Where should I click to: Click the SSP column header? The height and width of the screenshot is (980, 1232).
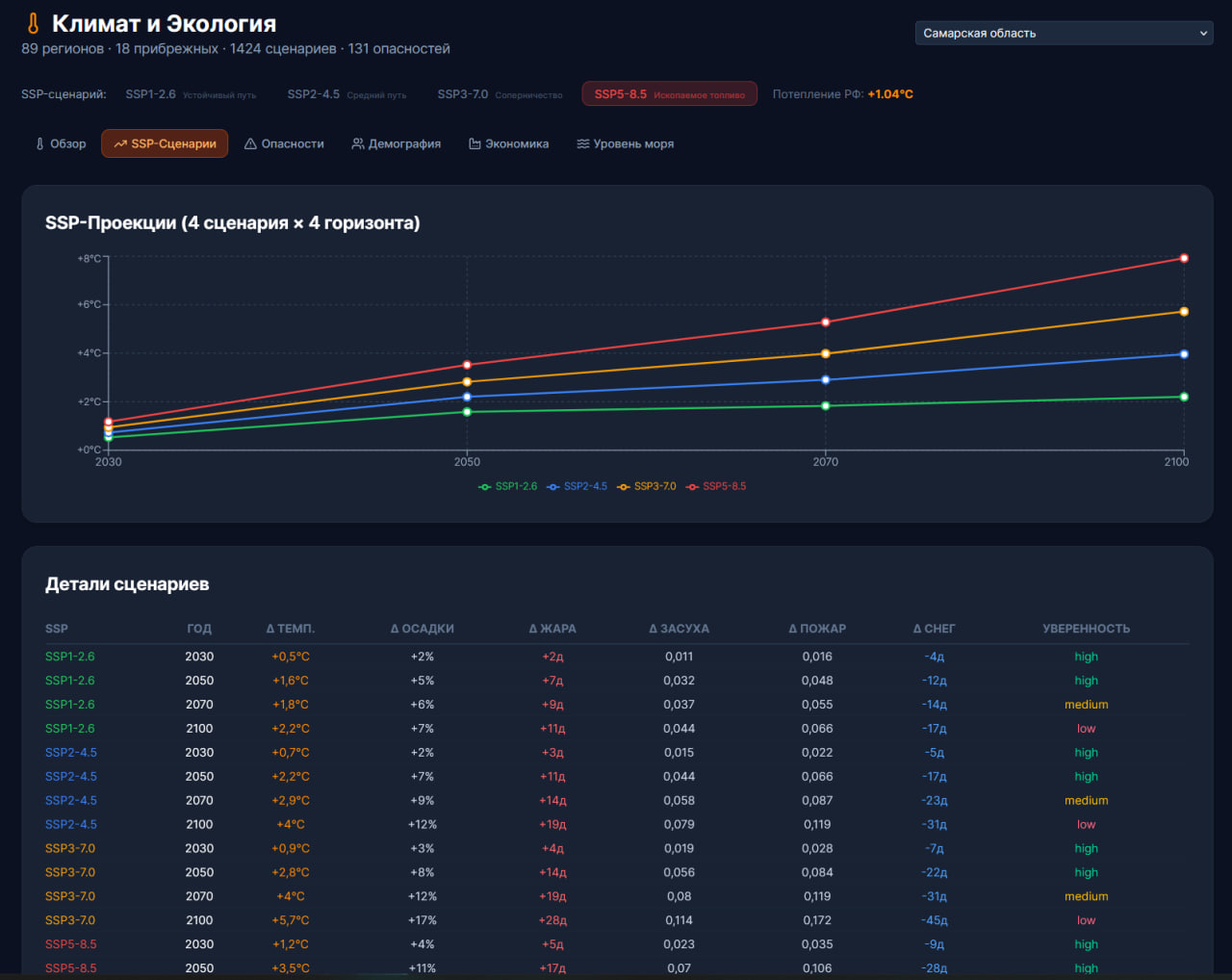[x=57, y=629]
